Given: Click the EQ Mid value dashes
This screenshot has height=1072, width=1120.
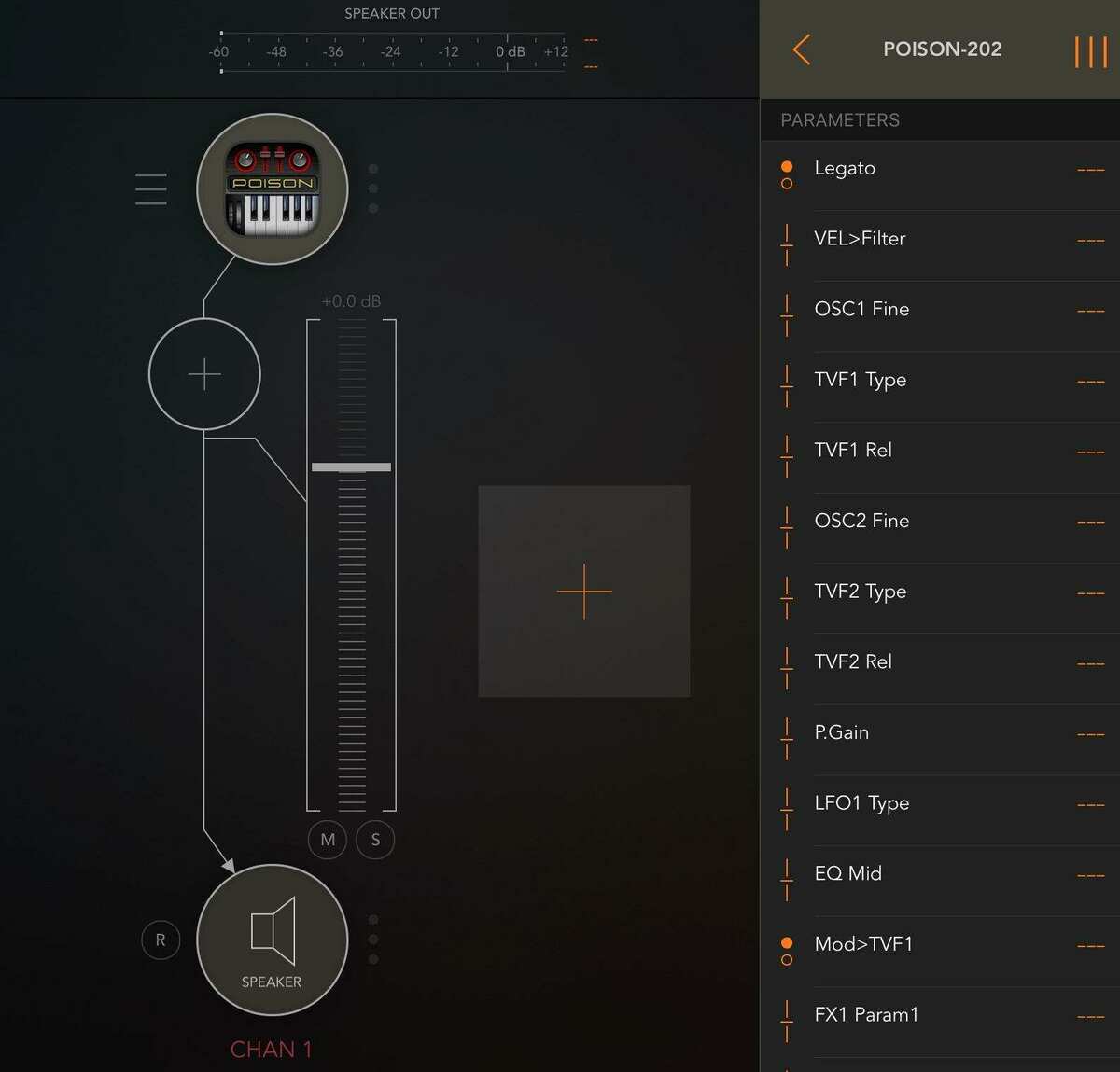Looking at the screenshot, I should 1090,875.
